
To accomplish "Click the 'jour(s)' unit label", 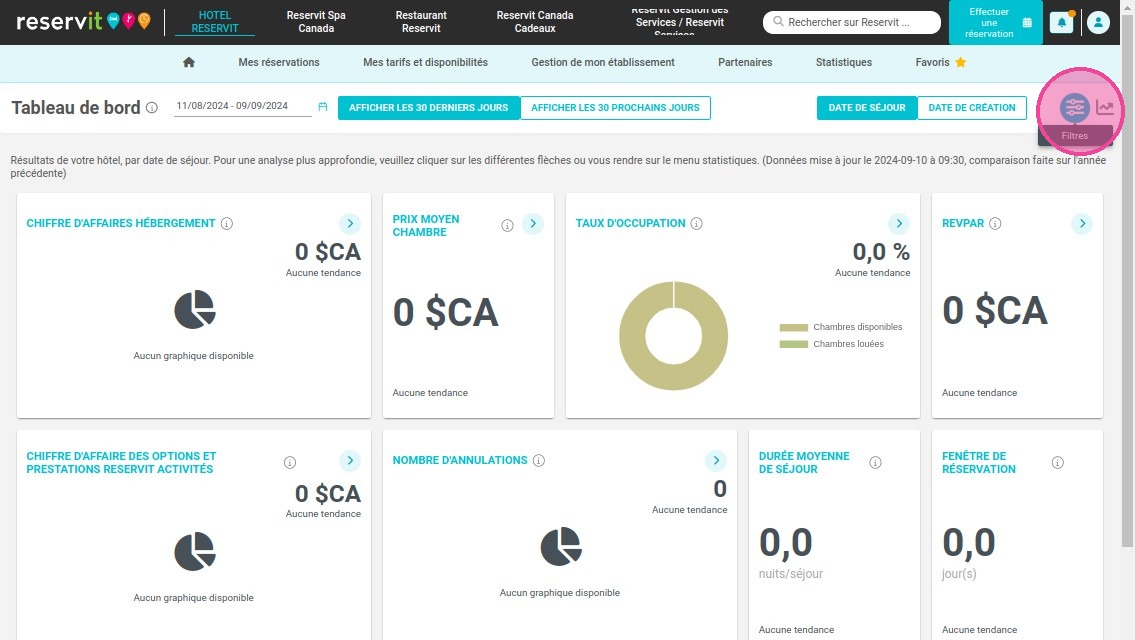I will (959, 574).
